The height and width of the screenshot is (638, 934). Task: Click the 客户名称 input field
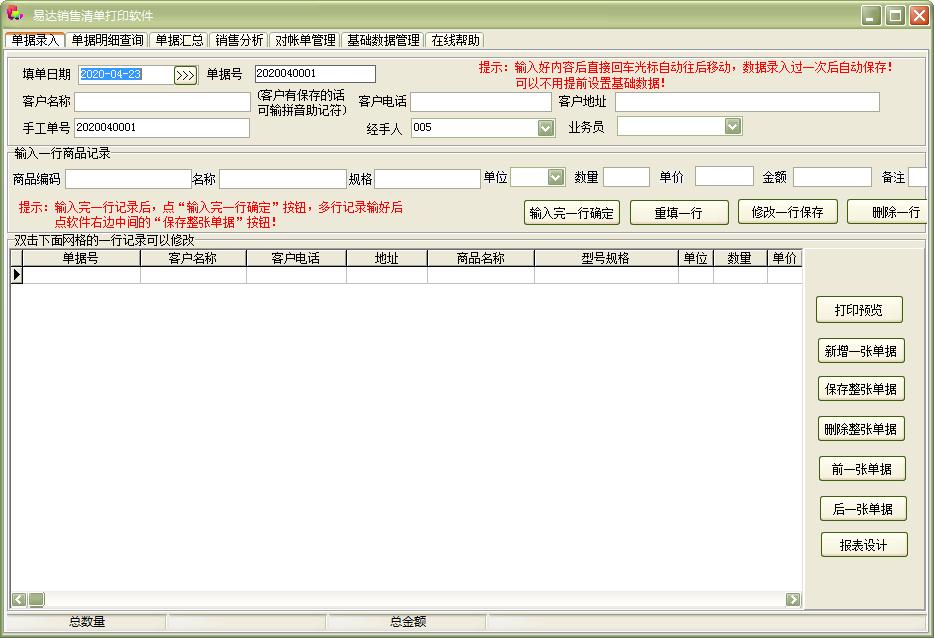tap(162, 102)
